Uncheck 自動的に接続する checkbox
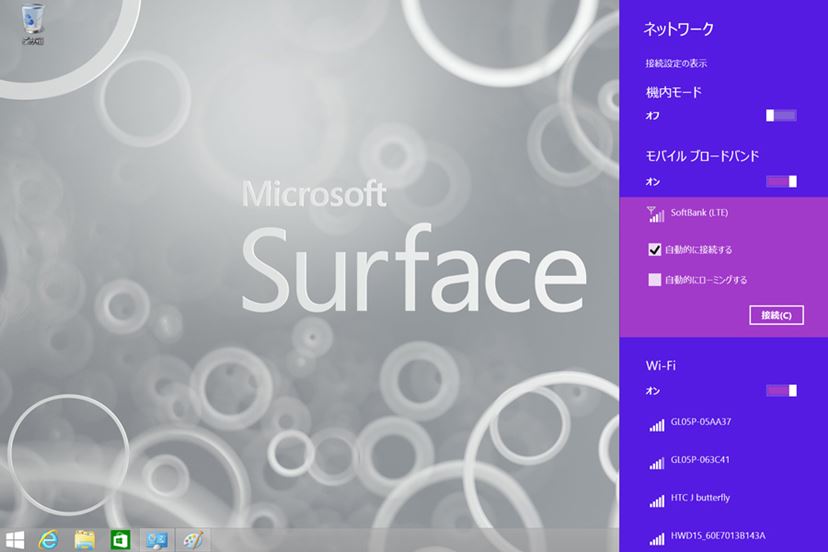The height and width of the screenshot is (552, 828). [x=654, y=250]
